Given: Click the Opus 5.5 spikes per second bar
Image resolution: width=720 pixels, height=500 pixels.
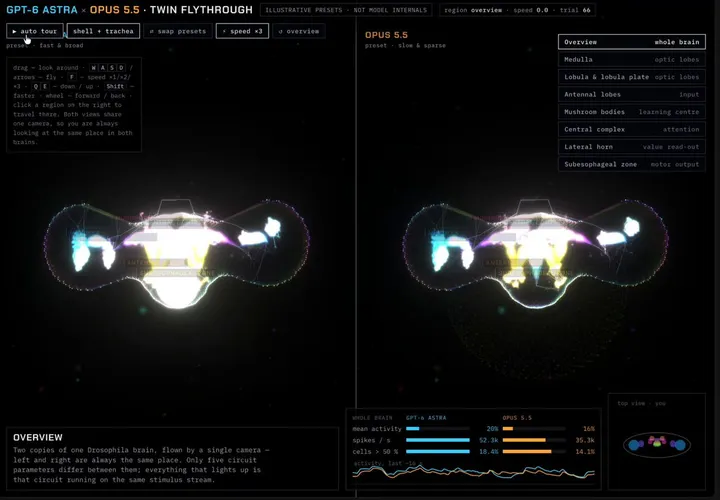Looking at the screenshot, I should [x=534, y=440].
